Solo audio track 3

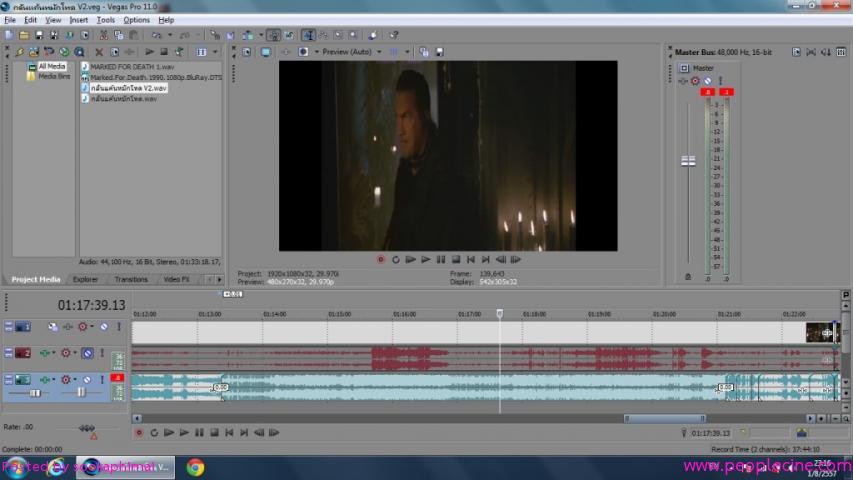pos(102,379)
